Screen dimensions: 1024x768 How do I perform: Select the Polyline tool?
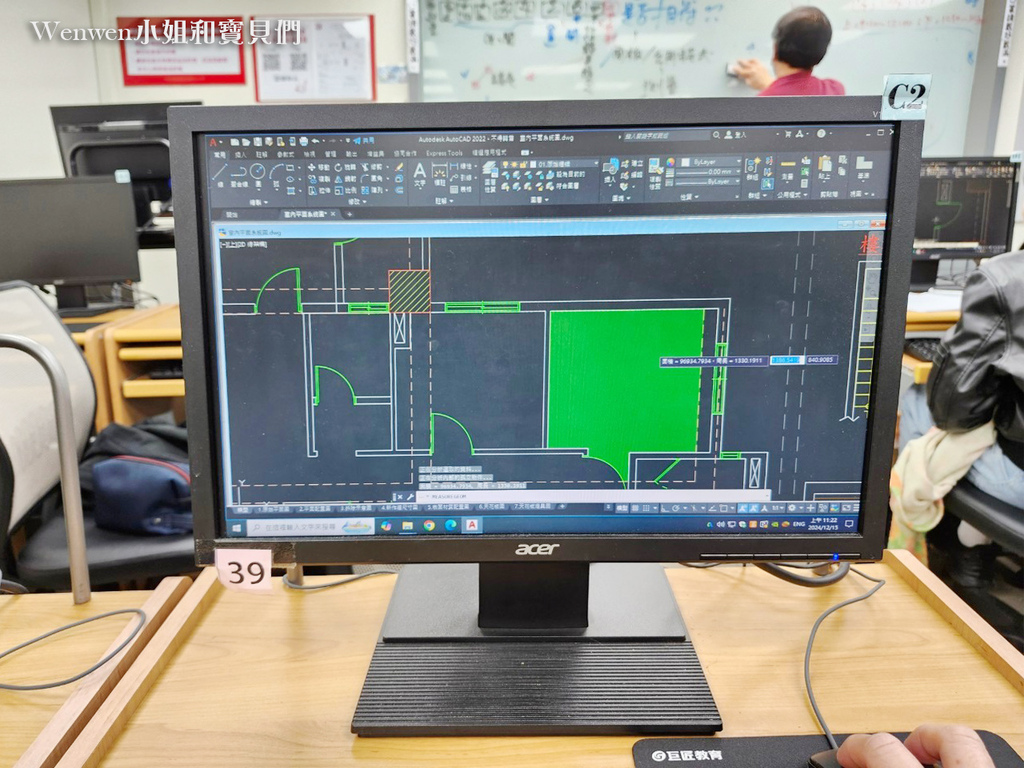[239, 174]
